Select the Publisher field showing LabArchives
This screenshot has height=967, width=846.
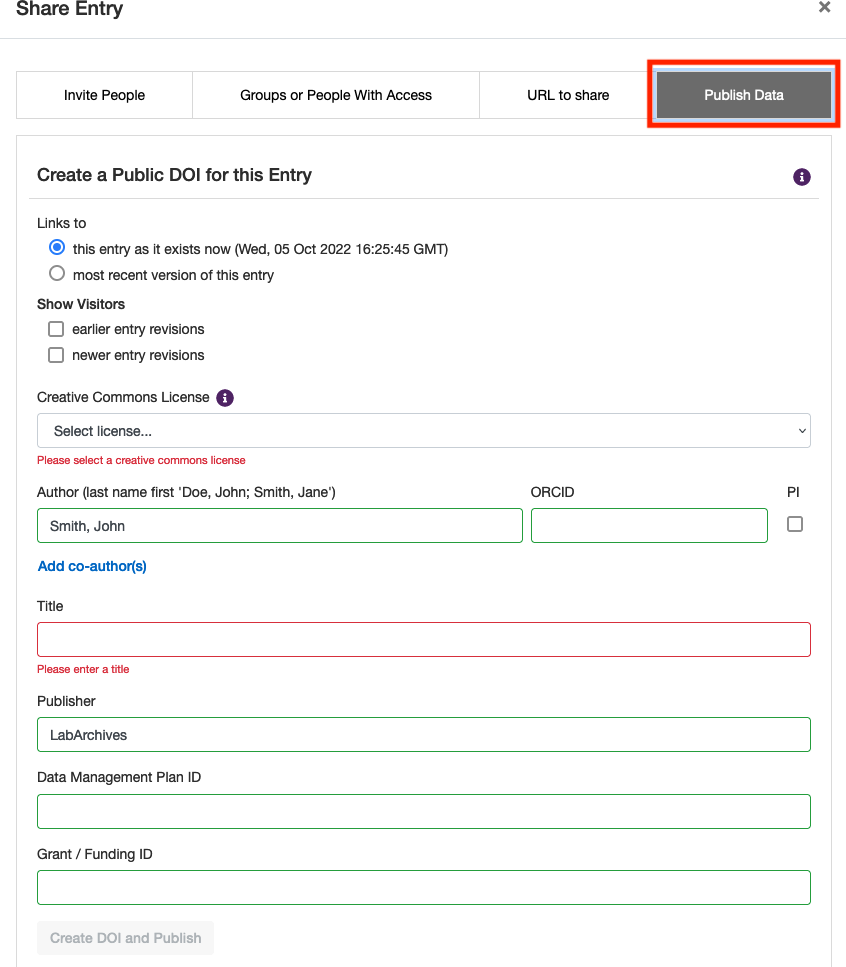[423, 734]
